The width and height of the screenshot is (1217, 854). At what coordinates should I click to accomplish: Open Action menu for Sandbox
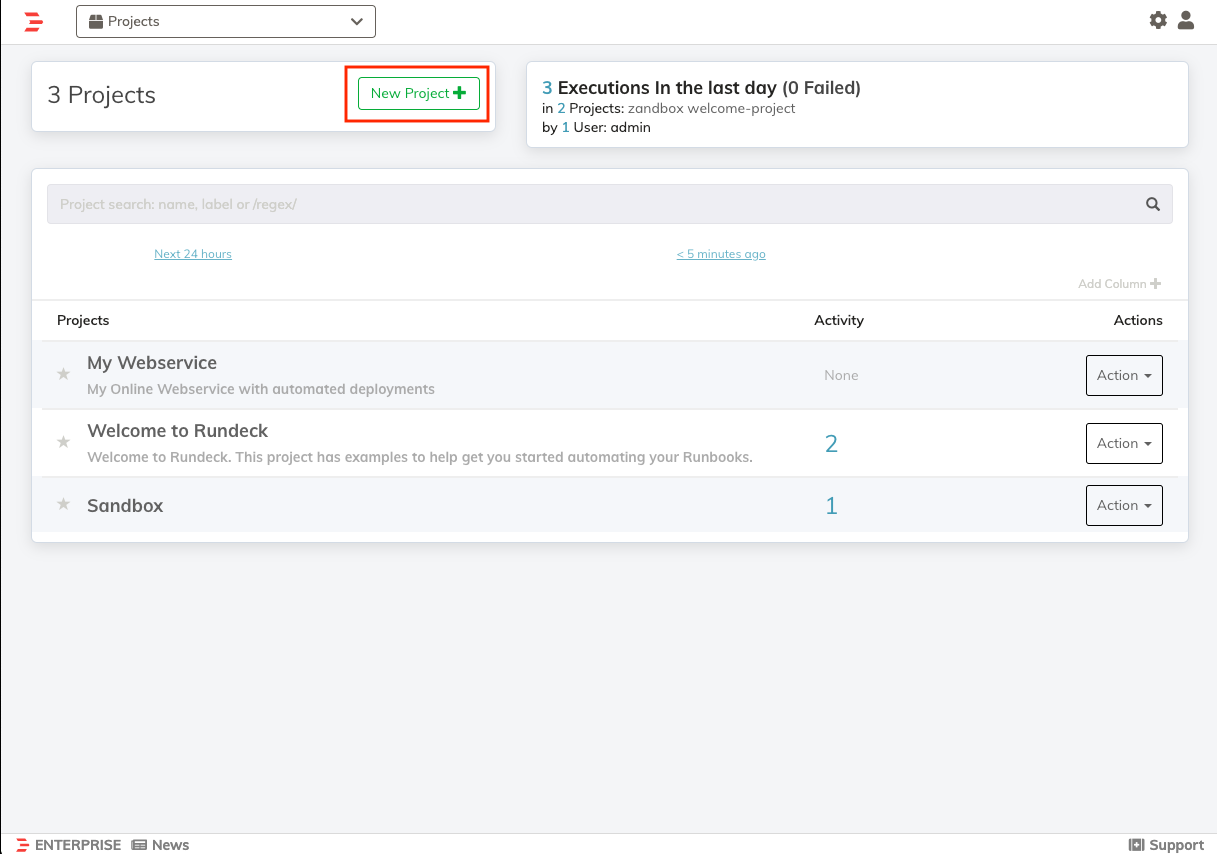coord(1124,505)
